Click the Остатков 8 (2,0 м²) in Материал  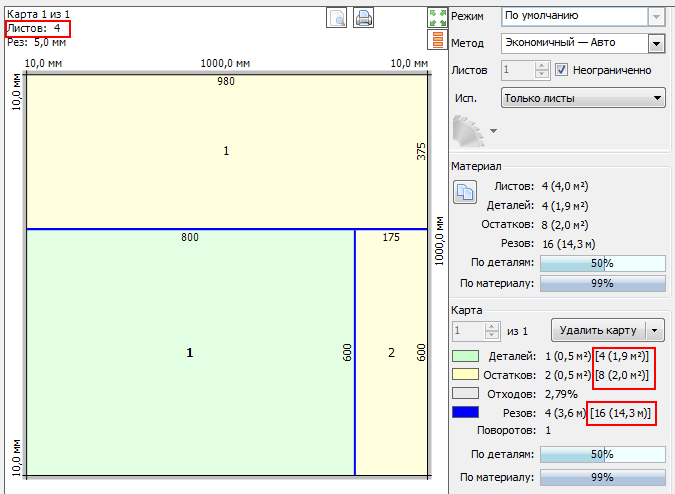pyautogui.click(x=565, y=225)
